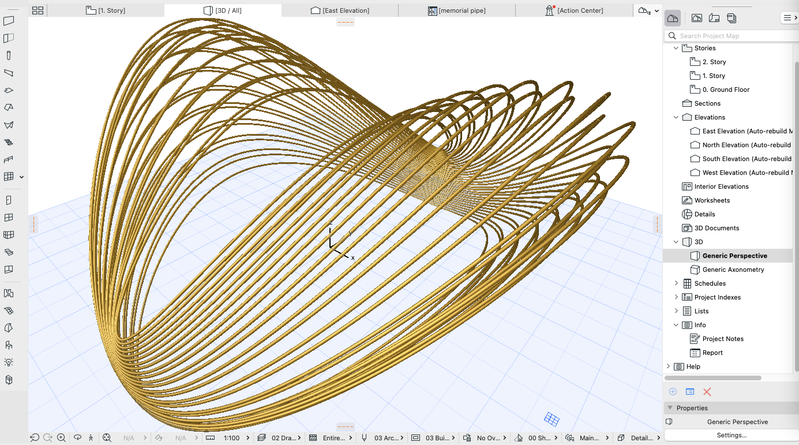799x445 pixels.
Task: Click the Settings... button
Action: 731,435
